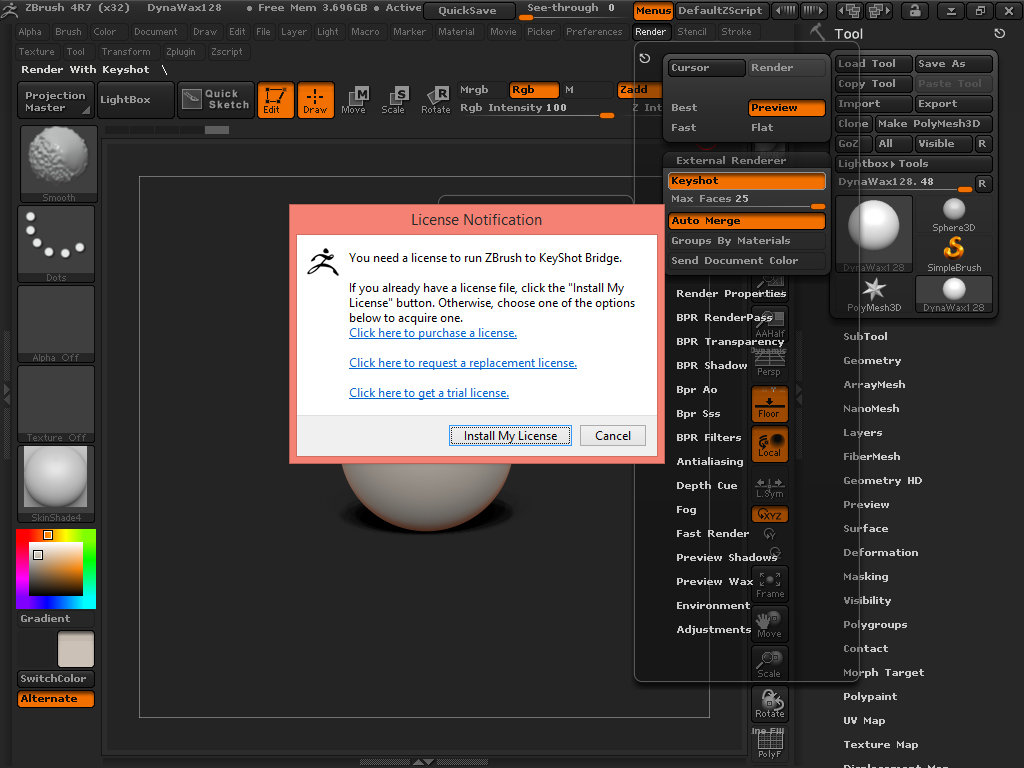The height and width of the screenshot is (768, 1024).
Task: Click the Frame view icon
Action: (x=769, y=584)
